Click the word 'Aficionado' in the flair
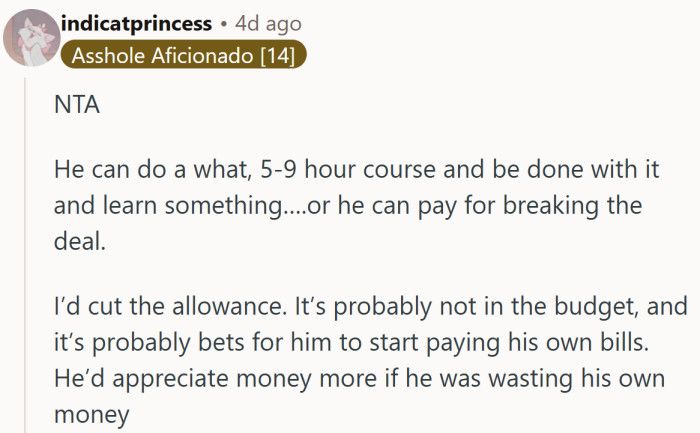 tap(192, 56)
